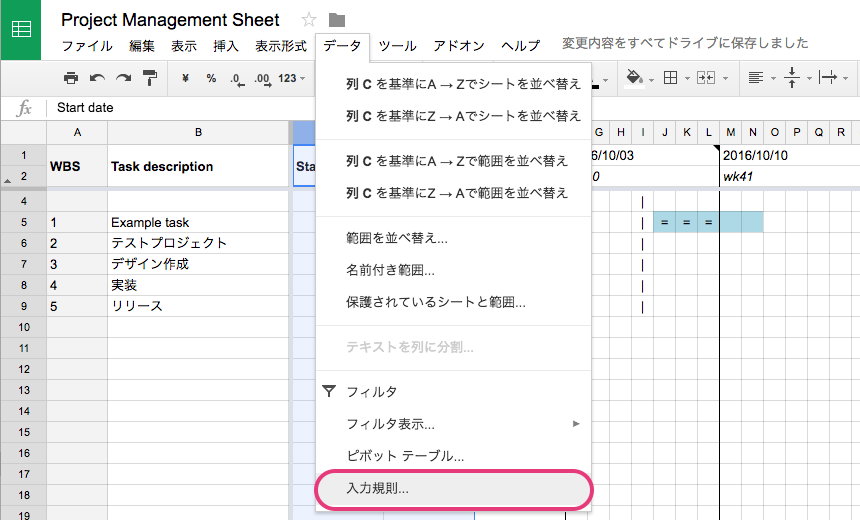860x520 pixels.
Task: Open the horizontal align dropdown arrow
Action: point(773,79)
